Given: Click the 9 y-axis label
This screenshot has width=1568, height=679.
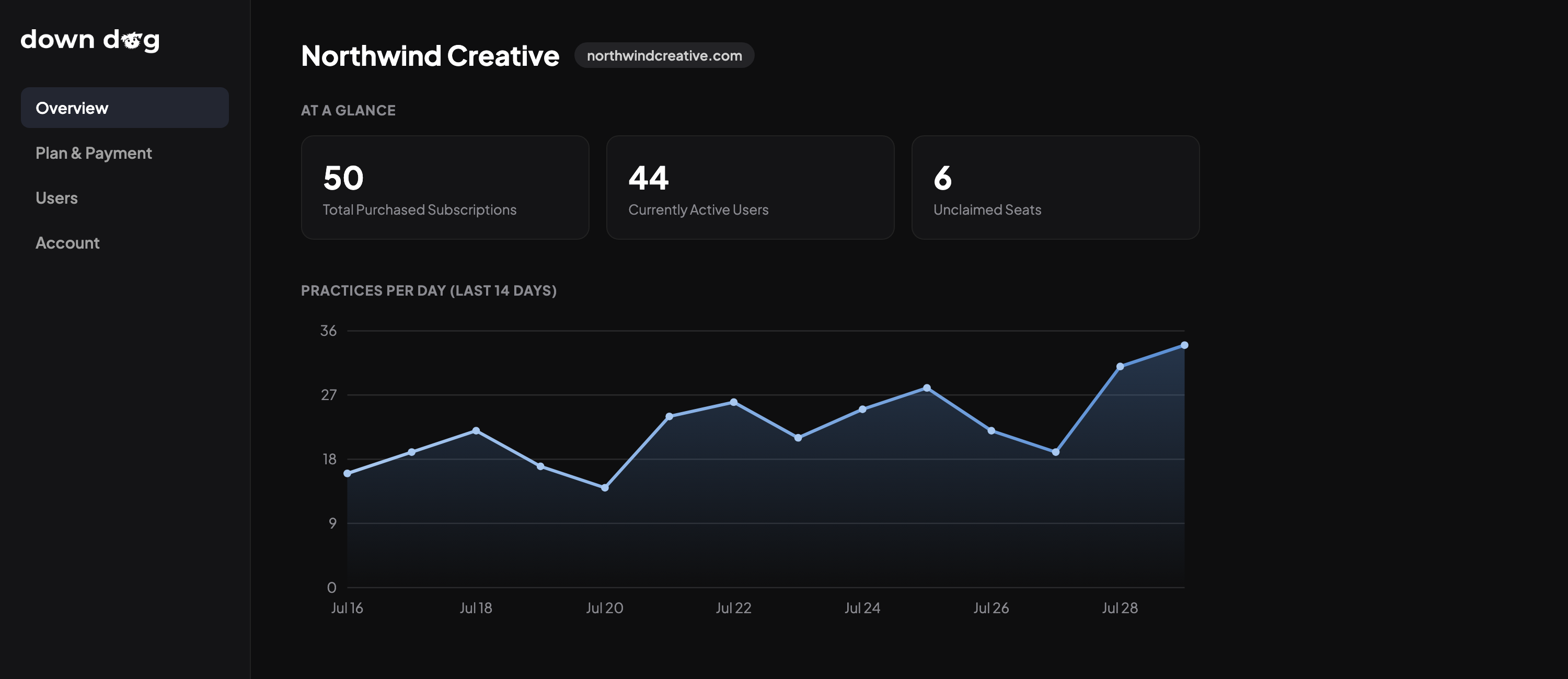Looking at the screenshot, I should [x=332, y=523].
